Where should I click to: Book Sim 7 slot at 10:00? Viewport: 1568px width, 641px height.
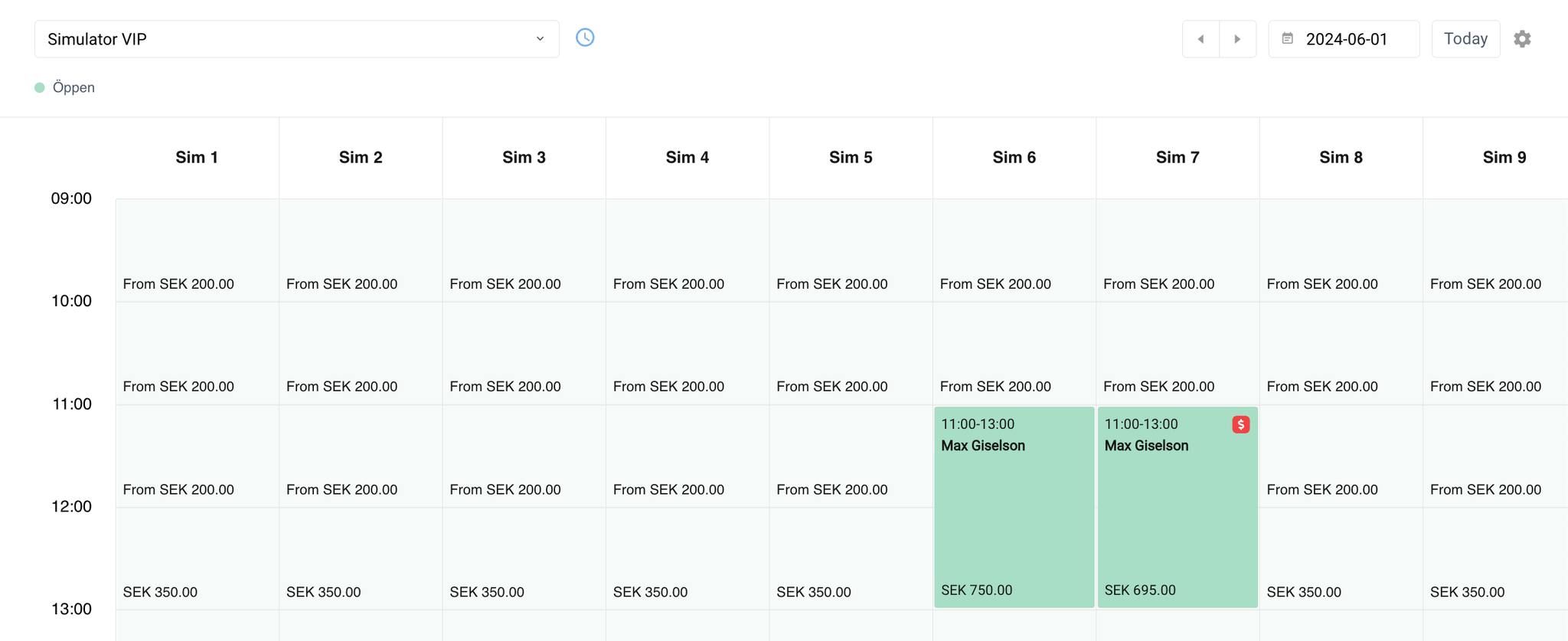1178,353
